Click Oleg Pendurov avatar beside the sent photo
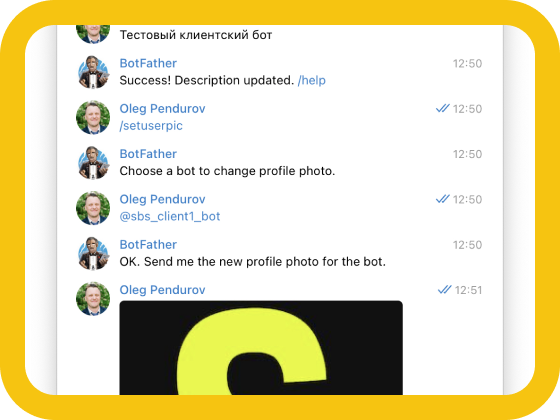560x420 pixels. coord(93,299)
